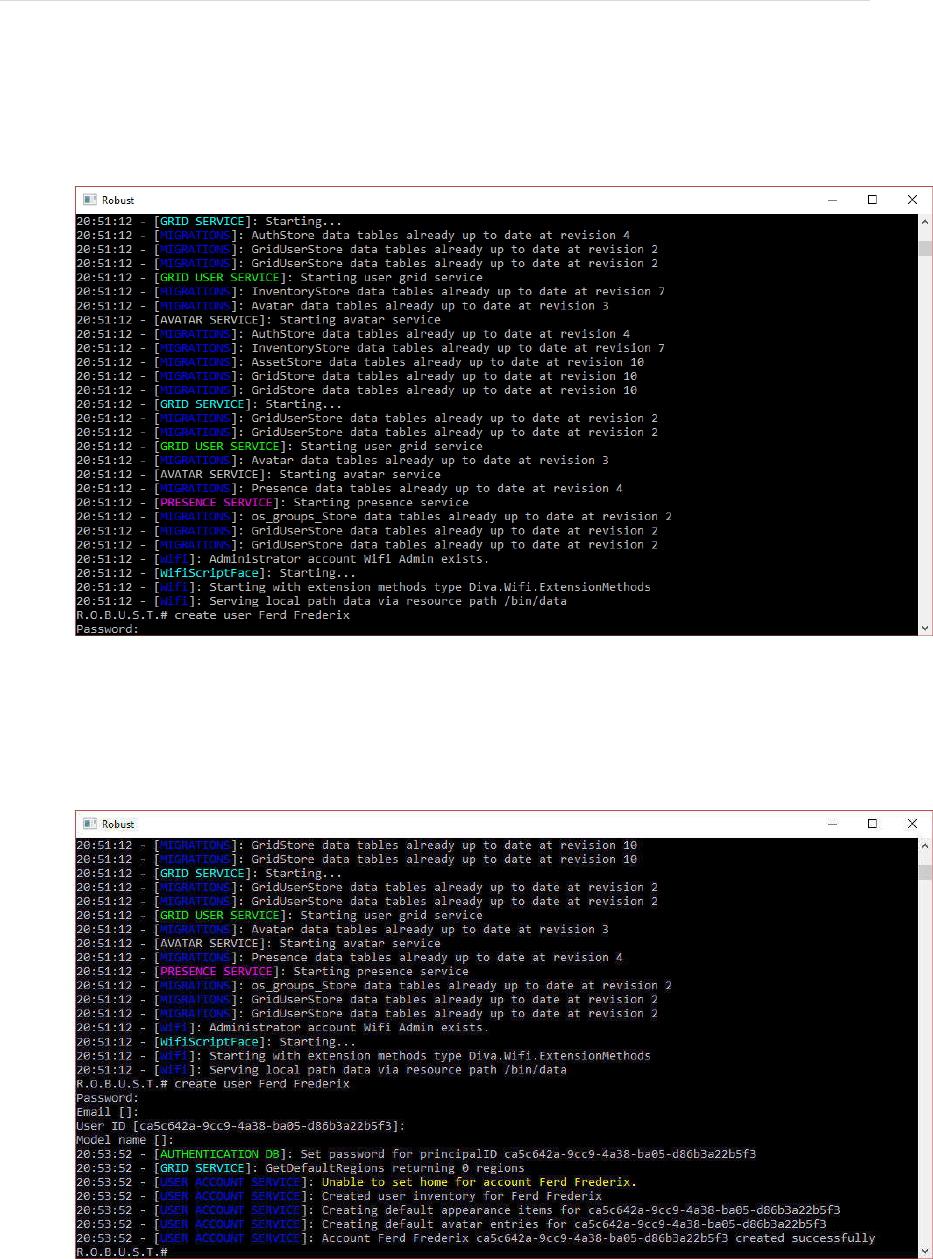The image size is (933, 1259).
Task: Click the AUTHENTICATION DB 'Set password for principalID' line
Action: 416,1153
